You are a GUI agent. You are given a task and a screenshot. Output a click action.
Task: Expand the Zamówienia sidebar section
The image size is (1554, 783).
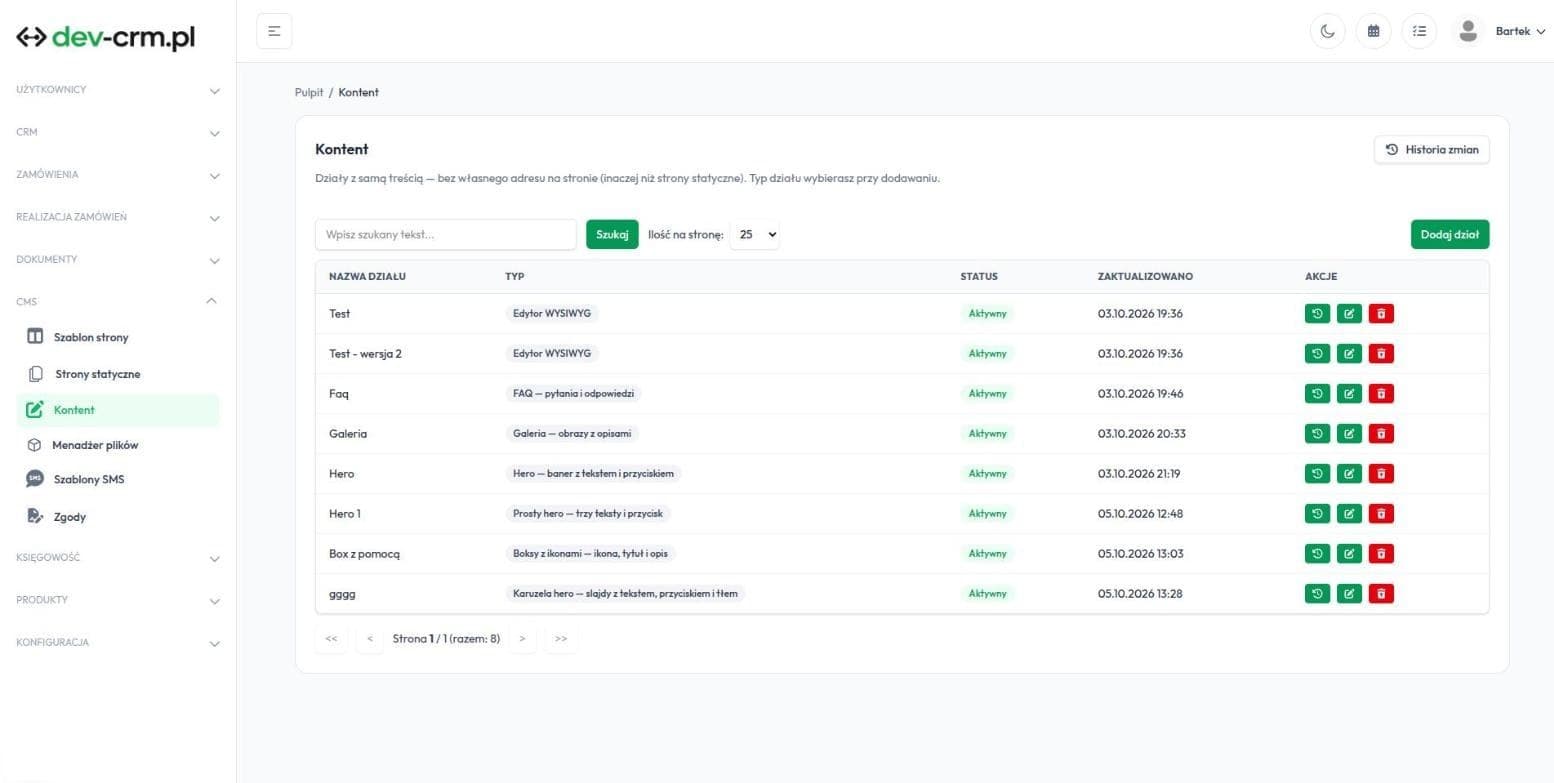(x=118, y=175)
